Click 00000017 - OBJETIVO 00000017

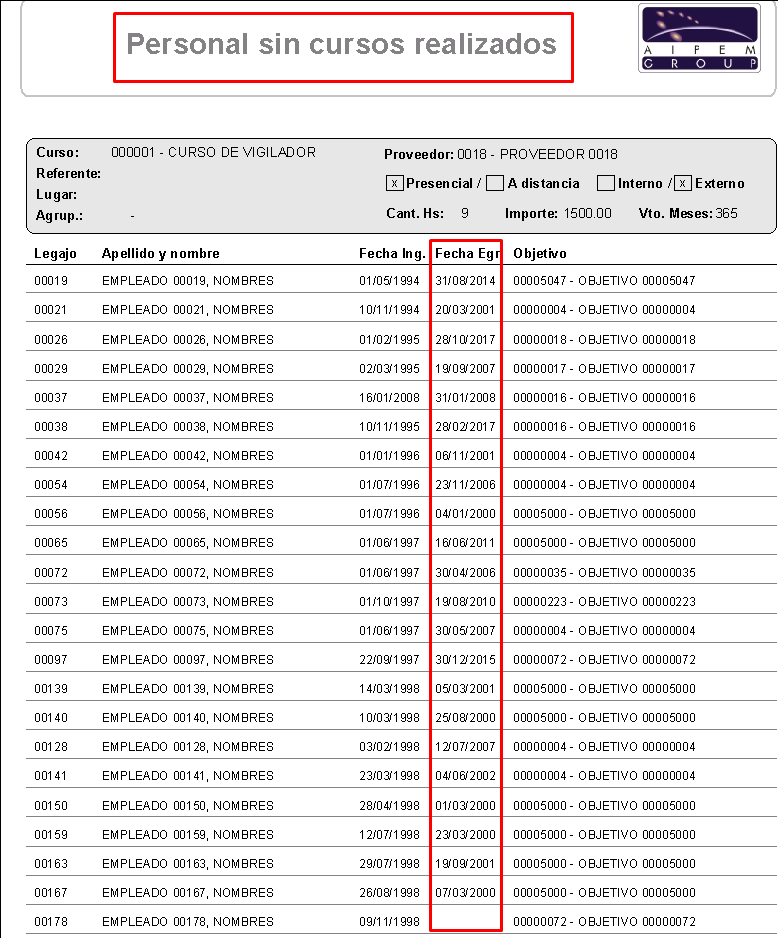tap(604, 368)
